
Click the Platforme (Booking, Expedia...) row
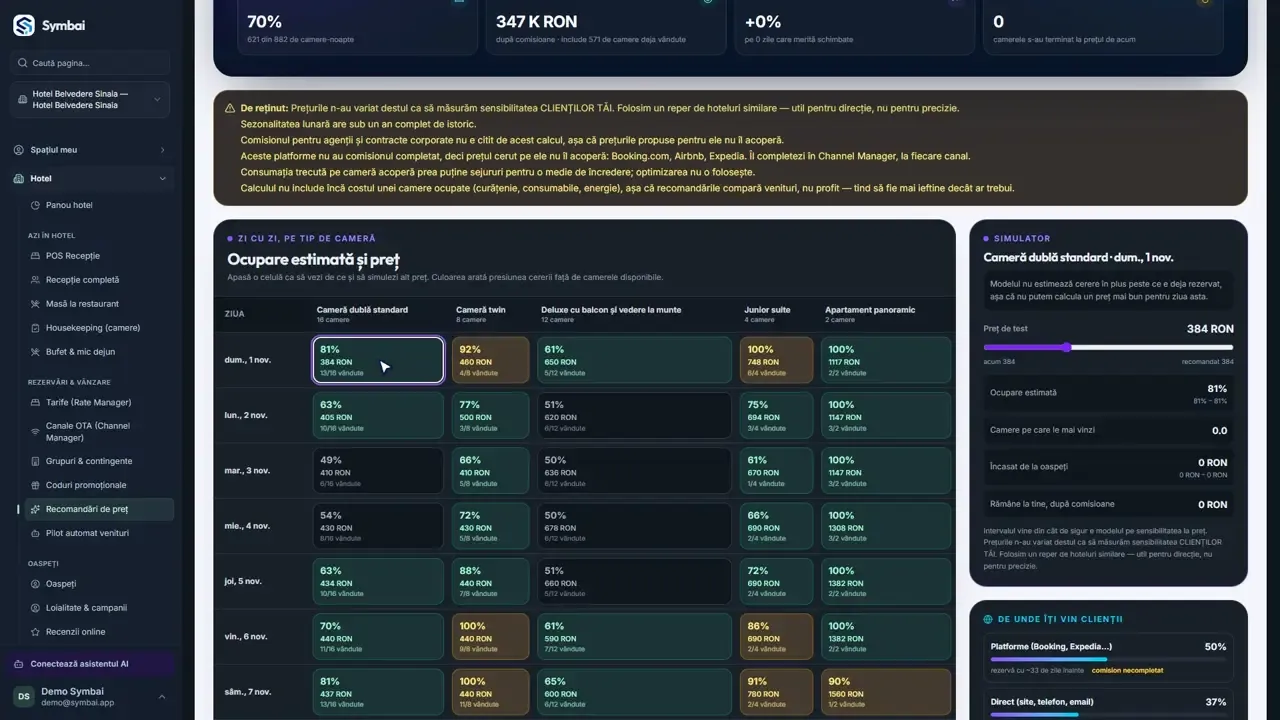(1108, 656)
